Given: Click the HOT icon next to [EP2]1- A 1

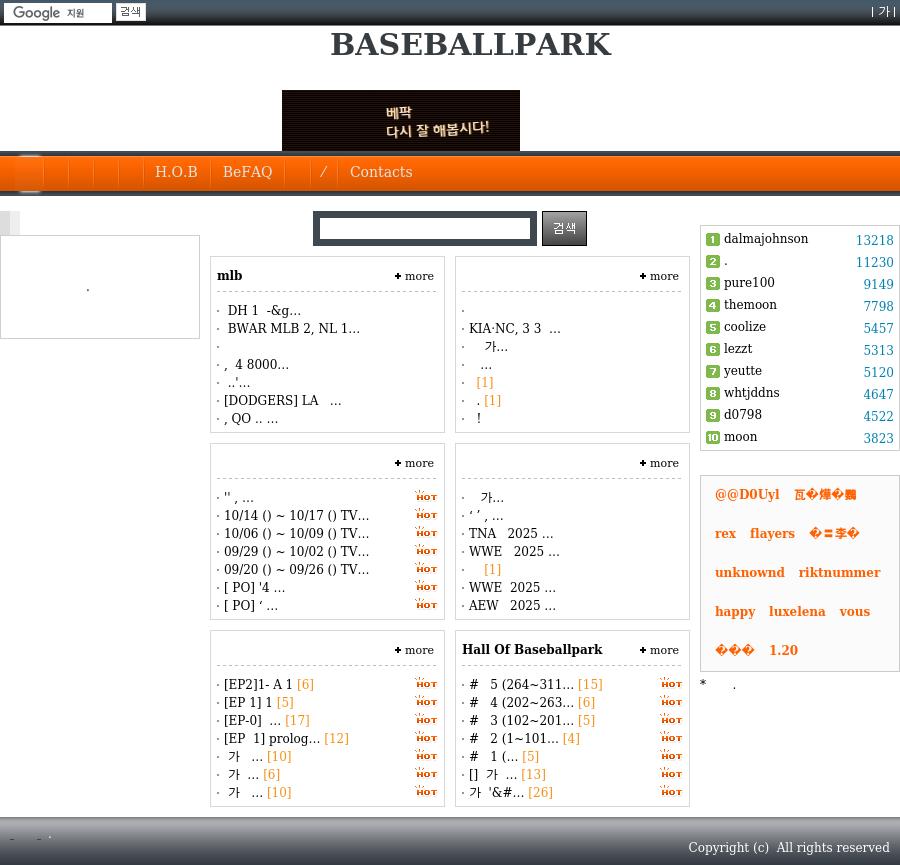Looking at the screenshot, I should point(426,684).
